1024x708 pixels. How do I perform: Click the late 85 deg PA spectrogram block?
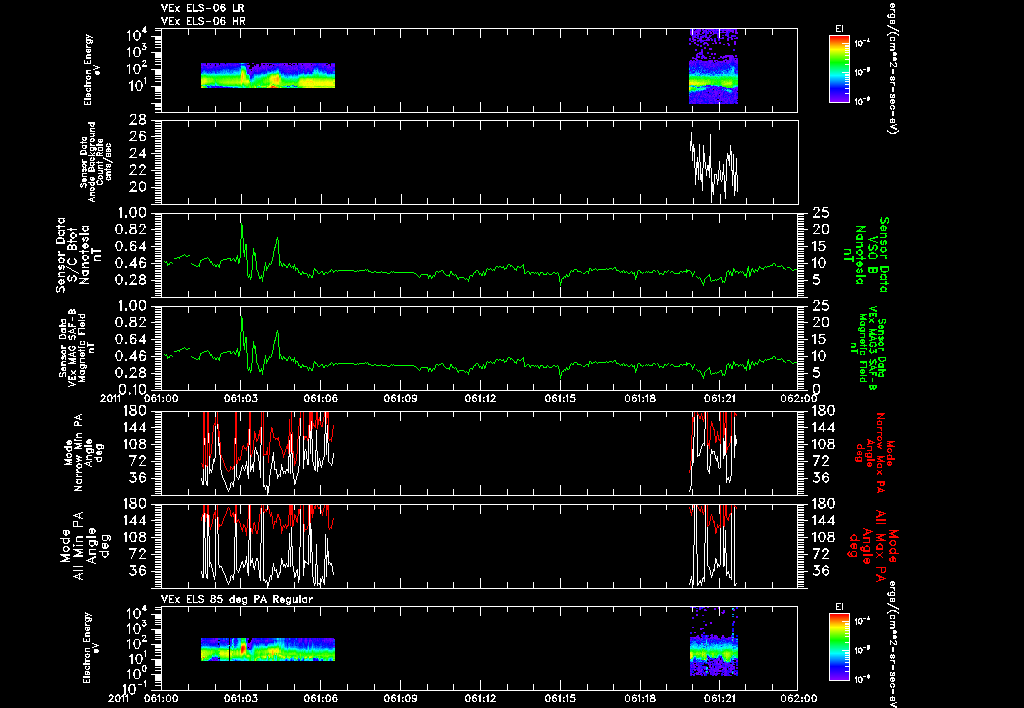click(713, 642)
